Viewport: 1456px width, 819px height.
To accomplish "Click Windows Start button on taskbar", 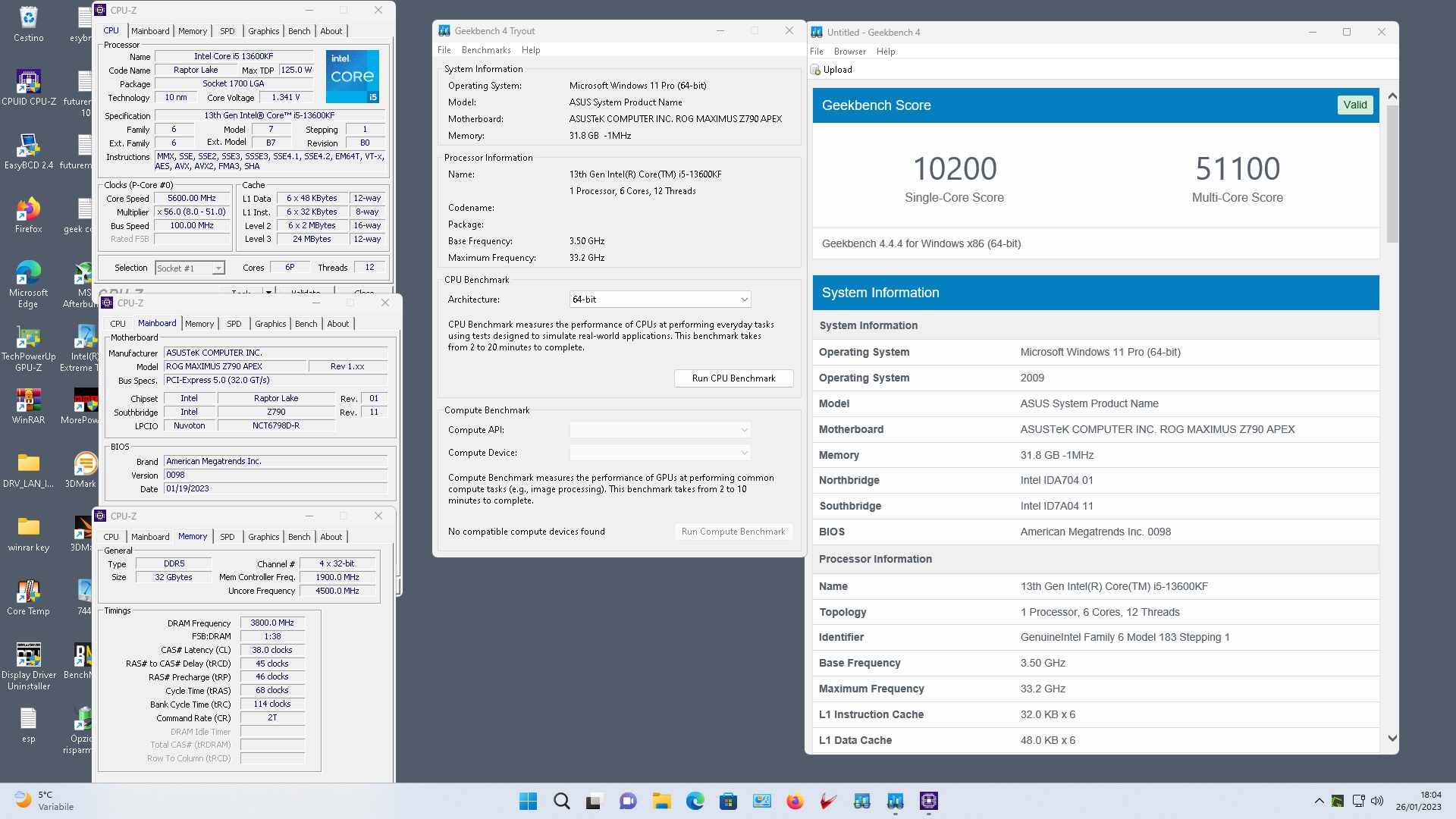I will point(528,801).
